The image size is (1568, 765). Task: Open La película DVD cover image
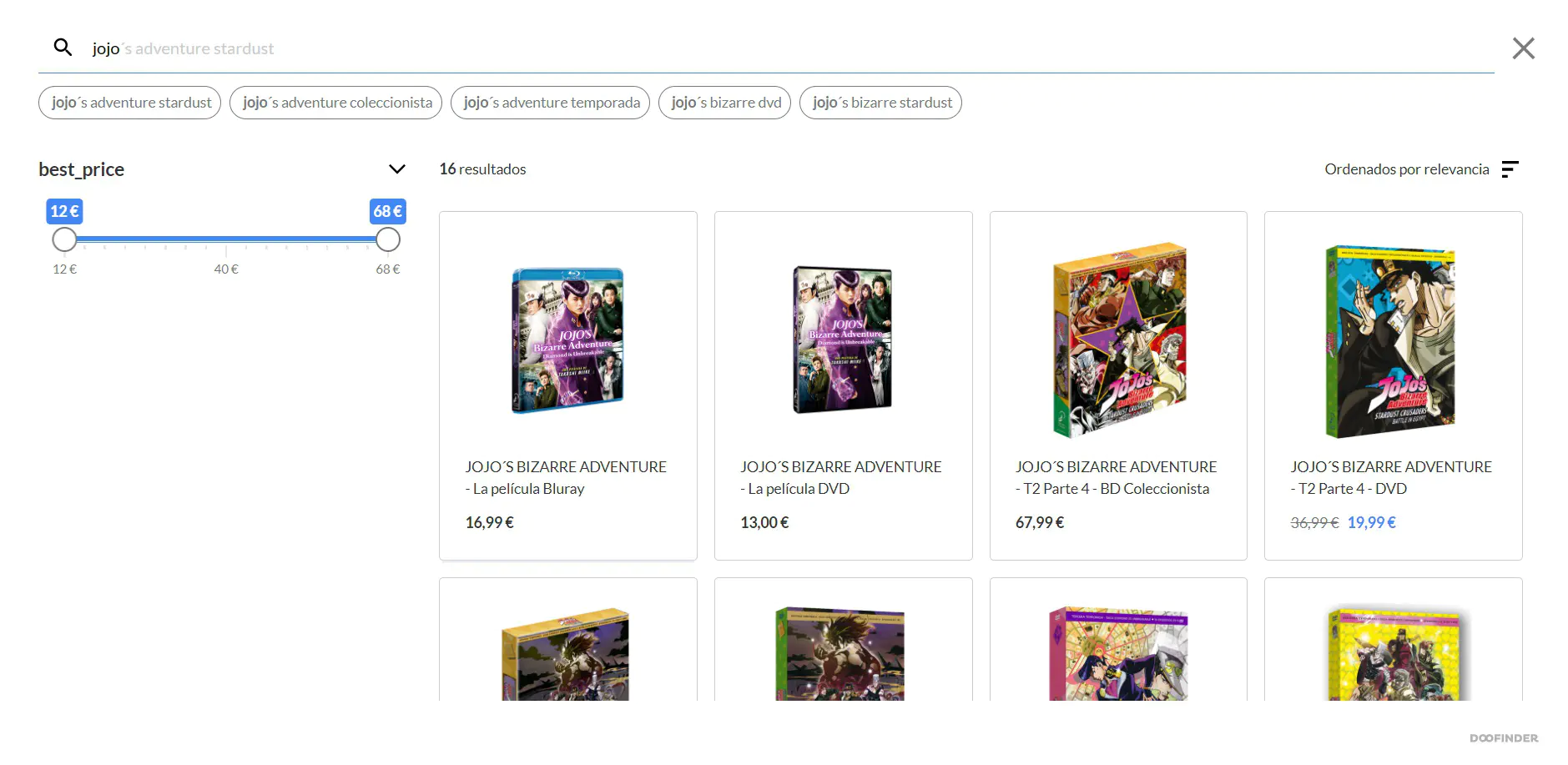pos(843,340)
